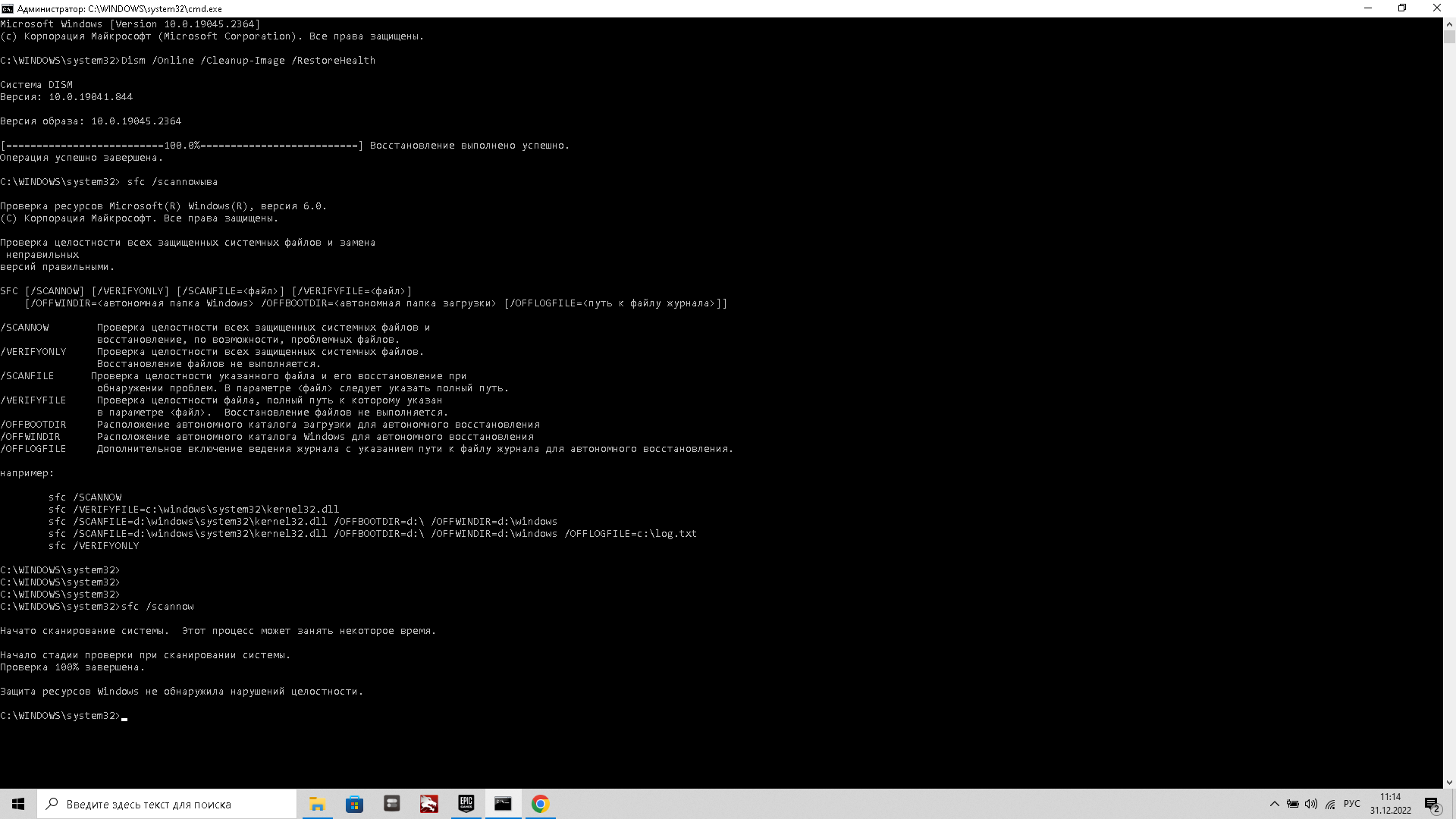Click scrollbar down arrow in console
The image size is (1456, 819).
click(1449, 782)
